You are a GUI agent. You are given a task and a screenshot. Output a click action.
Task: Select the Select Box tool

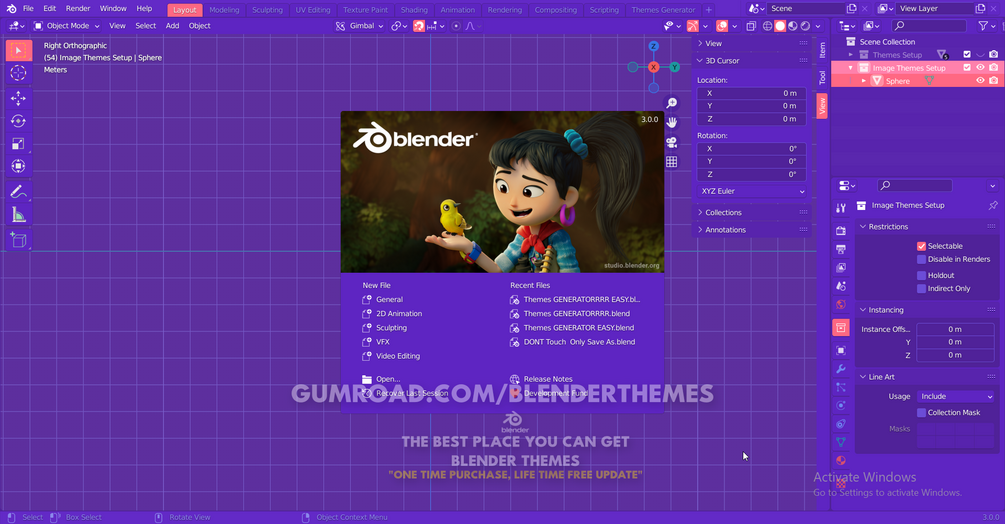click(19, 51)
